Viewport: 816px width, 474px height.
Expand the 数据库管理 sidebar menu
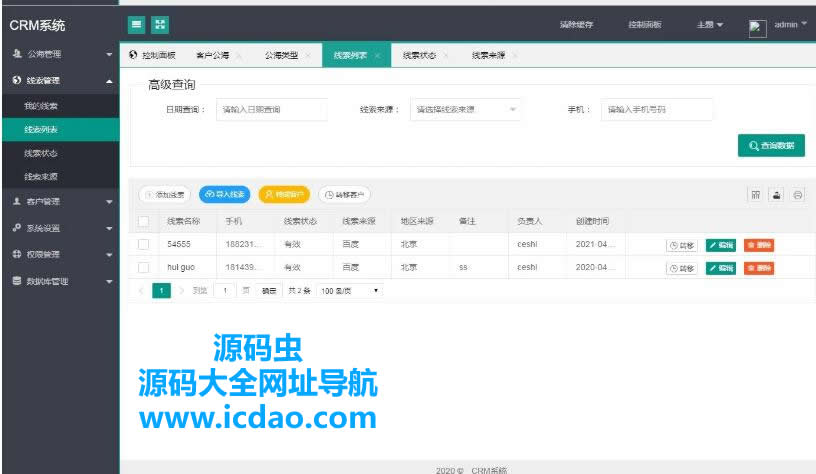pos(61,281)
